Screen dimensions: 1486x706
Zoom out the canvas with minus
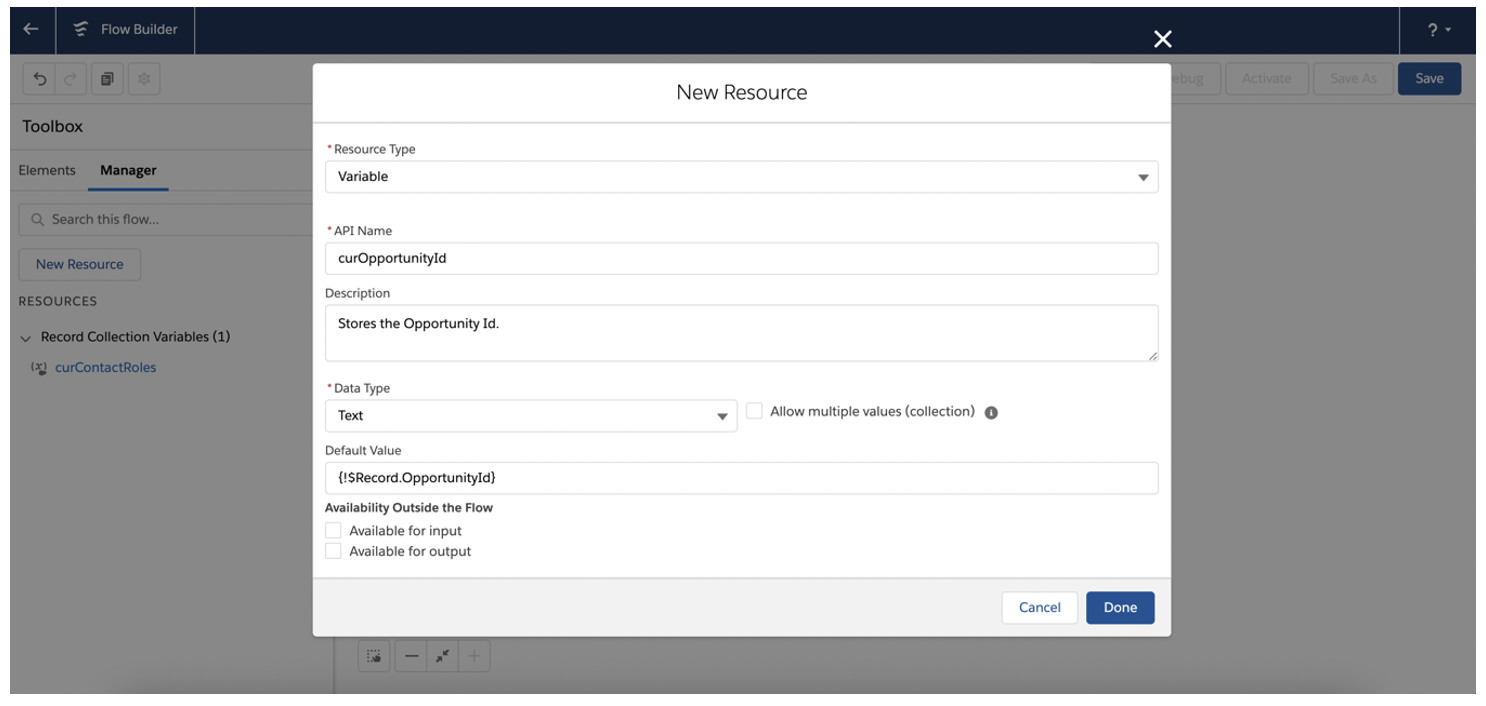click(x=411, y=657)
